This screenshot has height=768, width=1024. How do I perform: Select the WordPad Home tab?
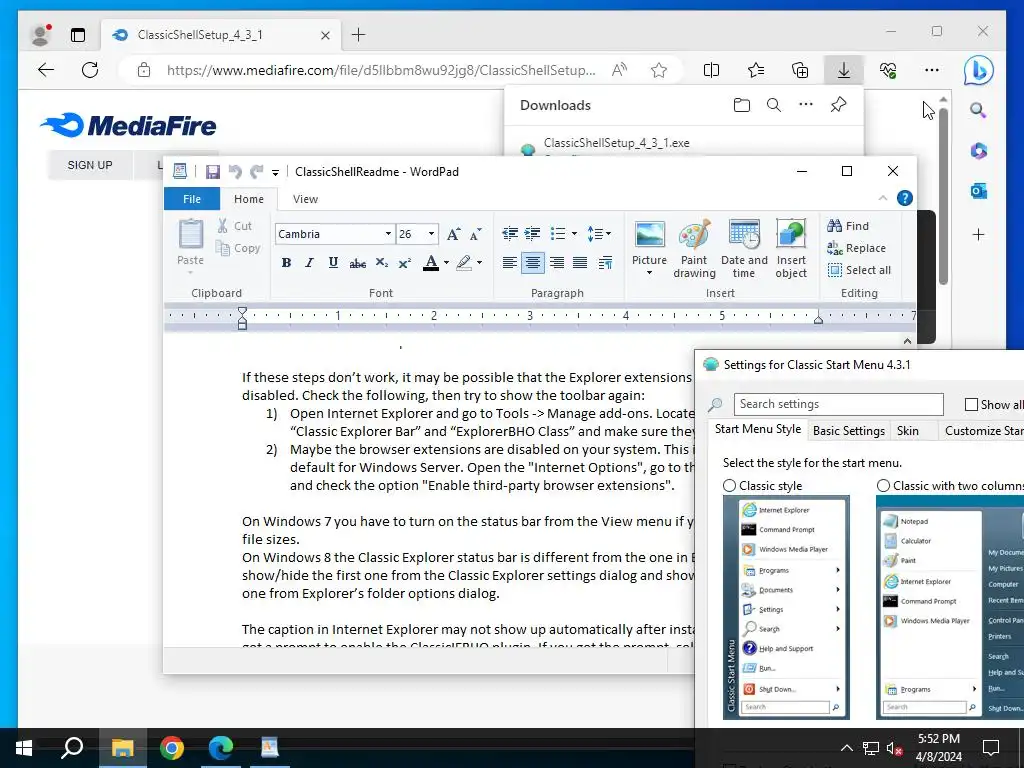click(x=249, y=199)
